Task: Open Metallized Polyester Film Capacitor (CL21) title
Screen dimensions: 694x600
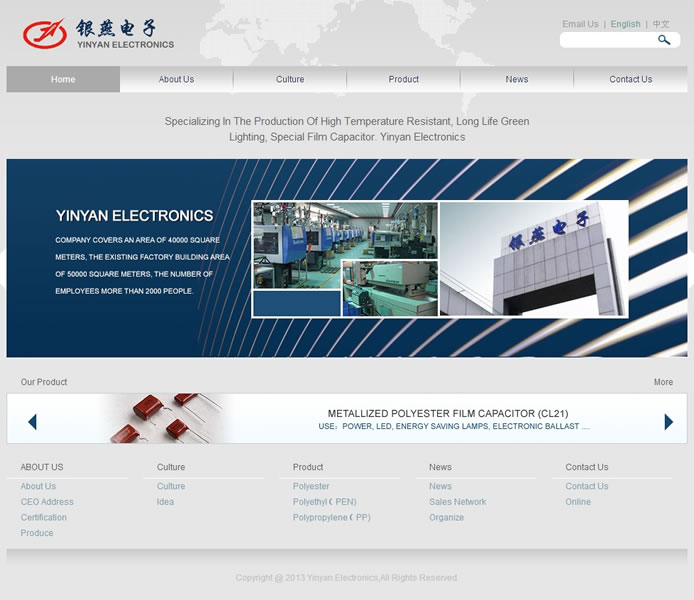Action: tap(448, 413)
